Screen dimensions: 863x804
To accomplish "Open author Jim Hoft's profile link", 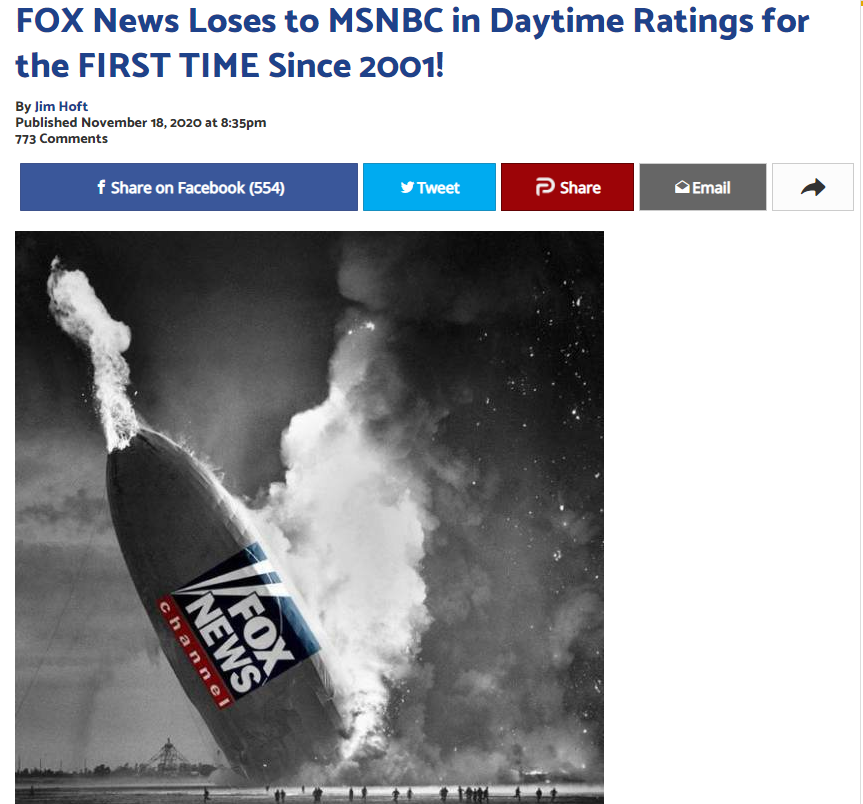I will 61,106.
